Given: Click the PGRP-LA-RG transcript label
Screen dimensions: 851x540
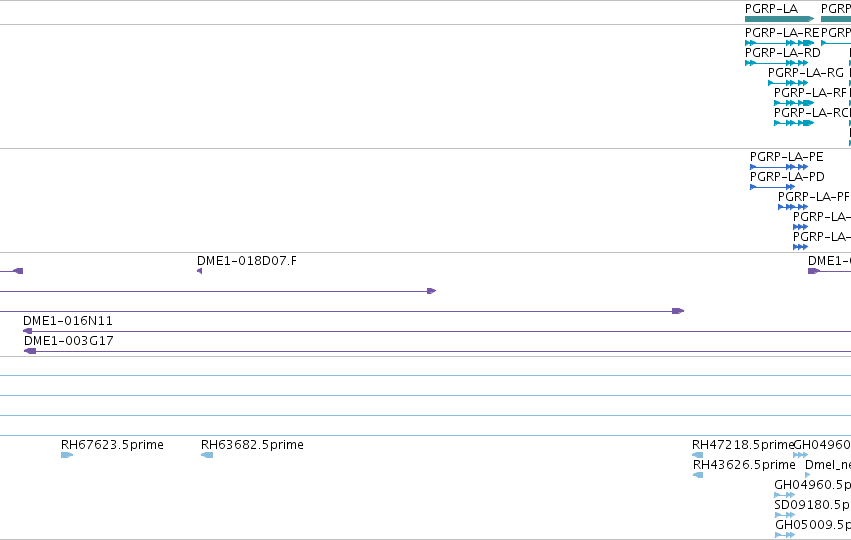Looking at the screenshot, I should click(x=806, y=73).
